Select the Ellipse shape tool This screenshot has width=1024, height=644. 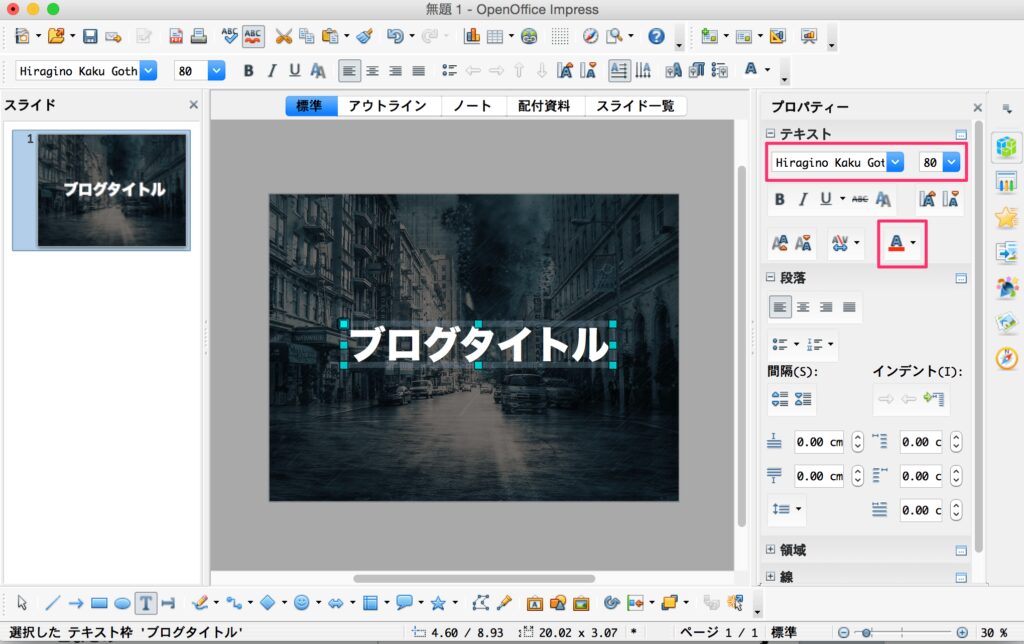point(122,603)
